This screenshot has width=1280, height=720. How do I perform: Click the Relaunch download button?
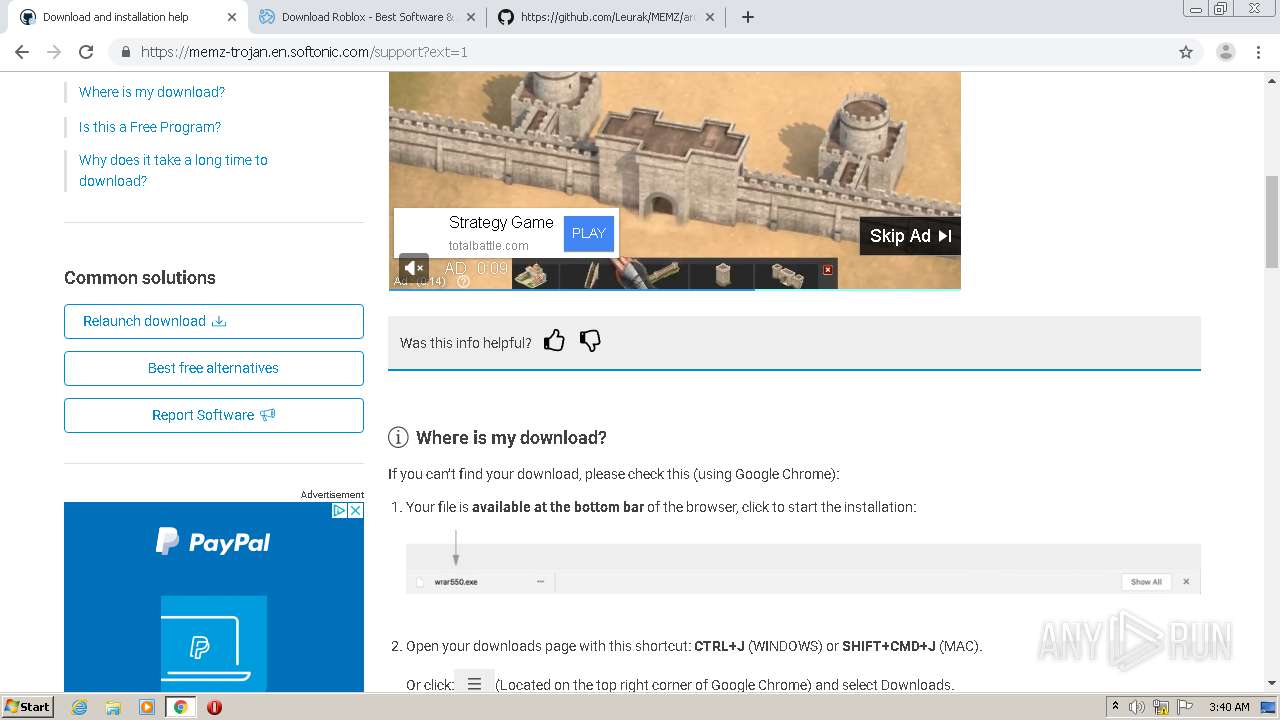(x=214, y=321)
